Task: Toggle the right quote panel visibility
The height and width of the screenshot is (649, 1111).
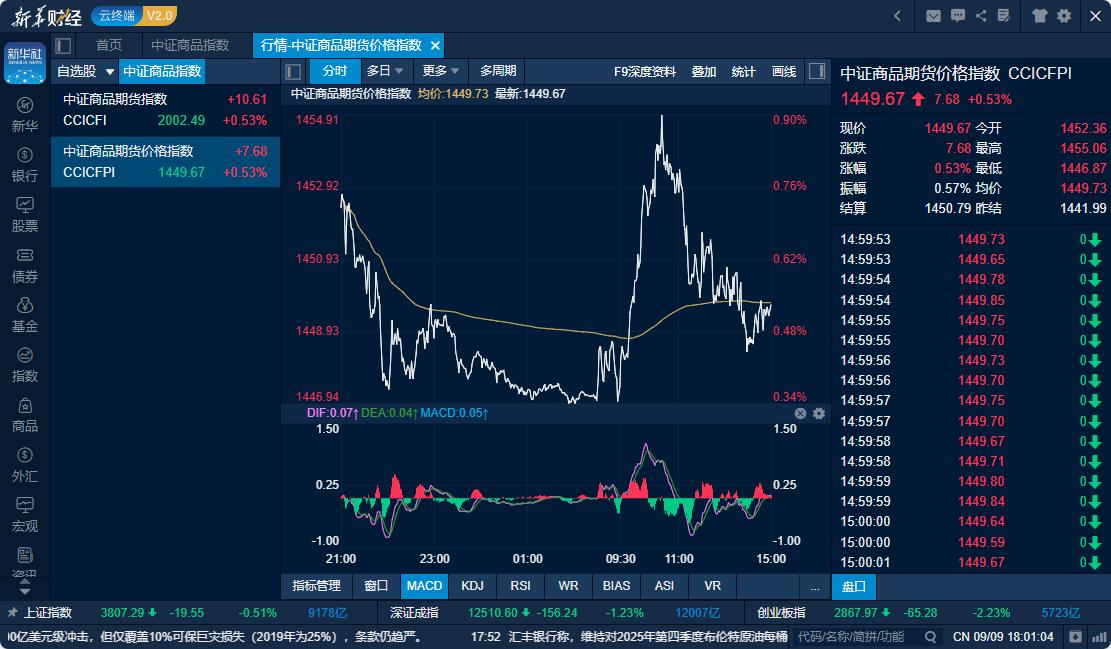Action: pos(817,71)
